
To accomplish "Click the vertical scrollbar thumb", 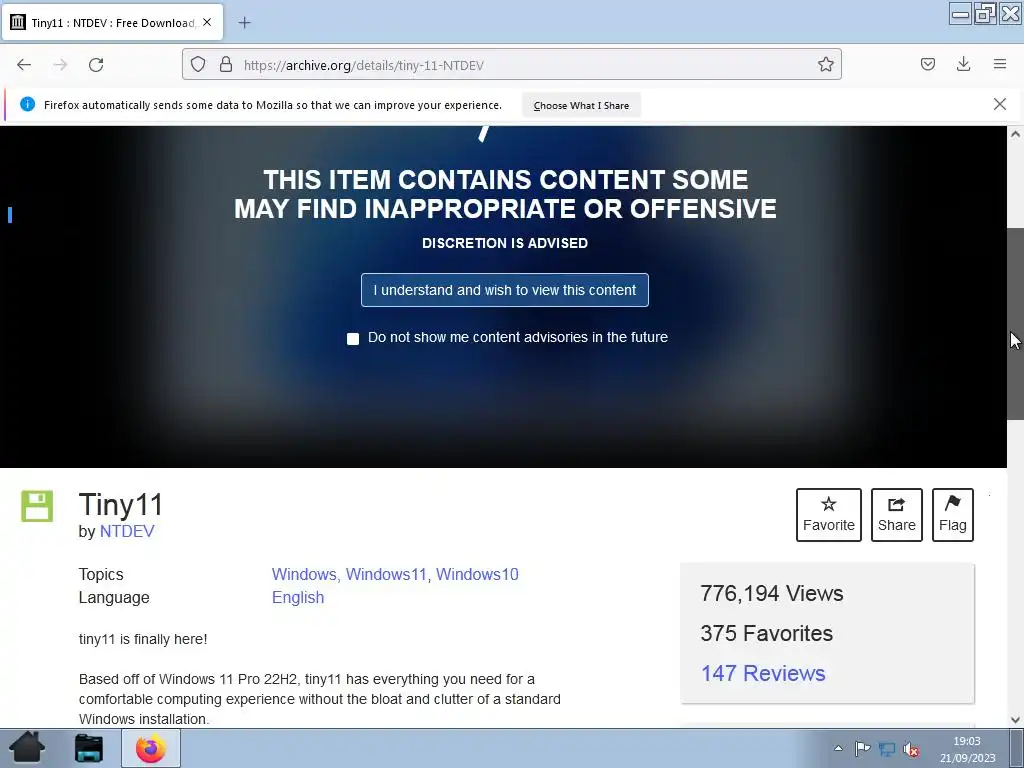I will pyautogui.click(x=1015, y=324).
